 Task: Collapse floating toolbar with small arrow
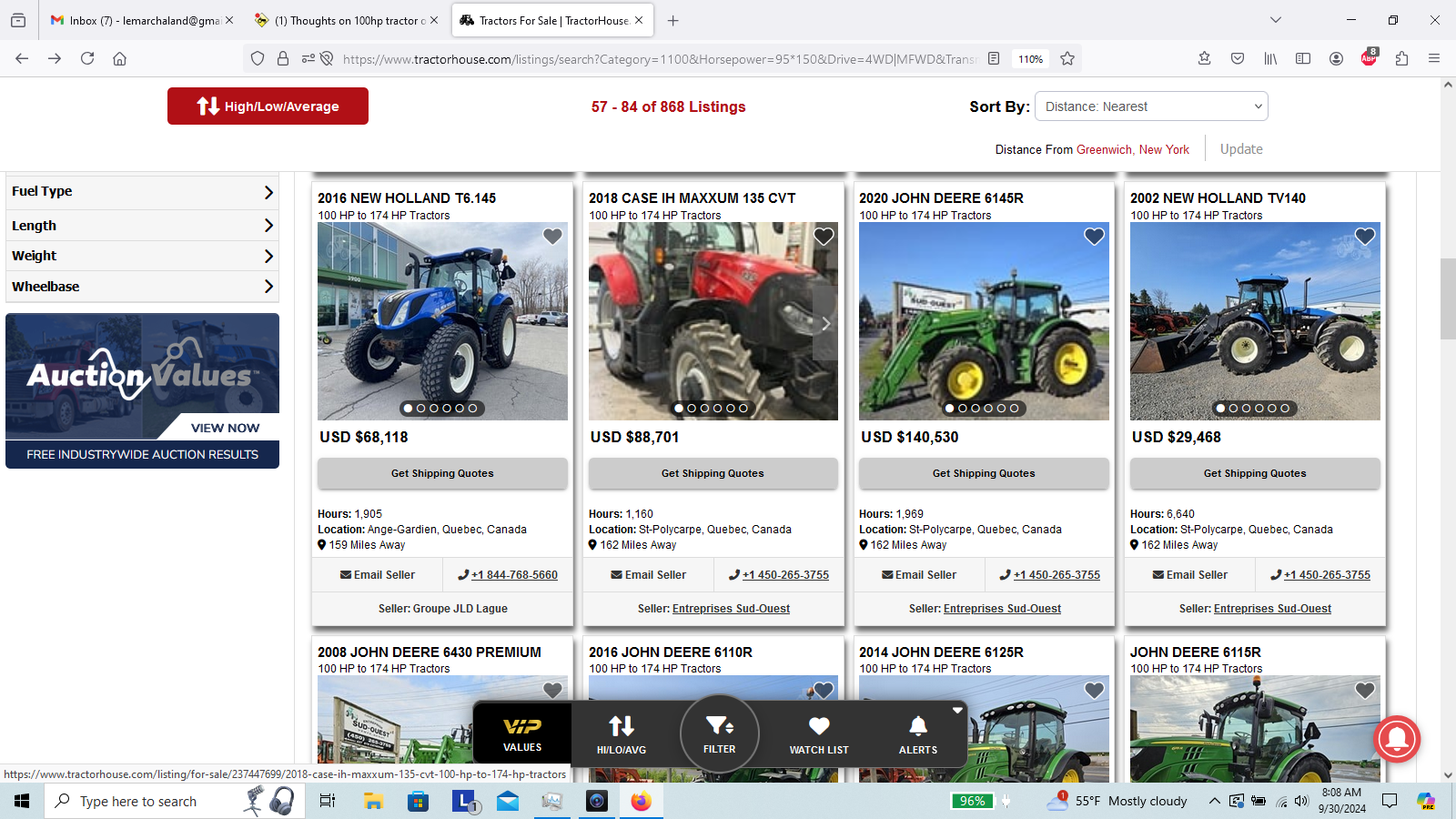[x=957, y=710]
